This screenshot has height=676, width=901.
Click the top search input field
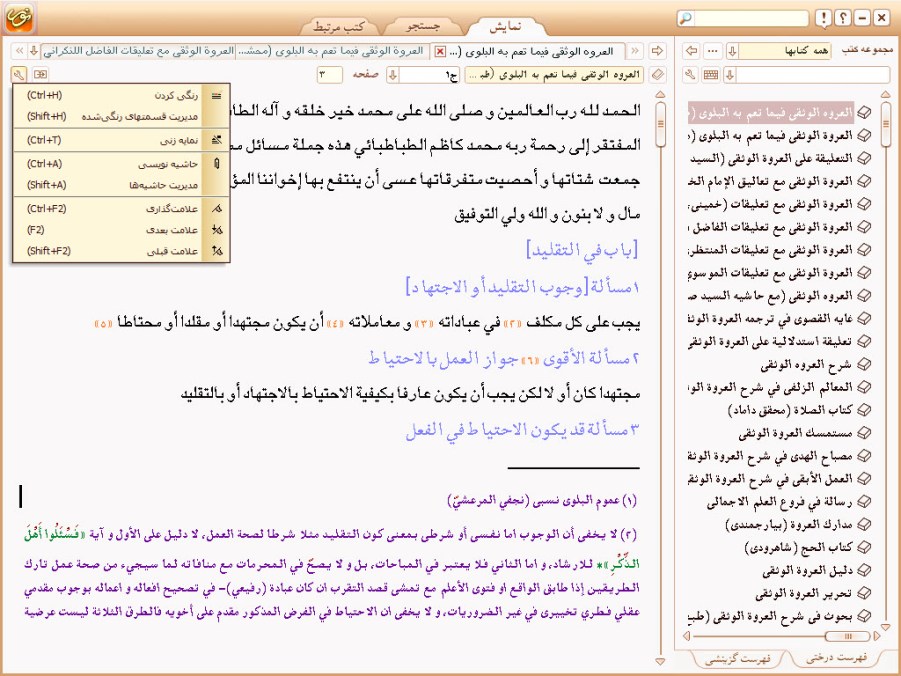coord(750,18)
